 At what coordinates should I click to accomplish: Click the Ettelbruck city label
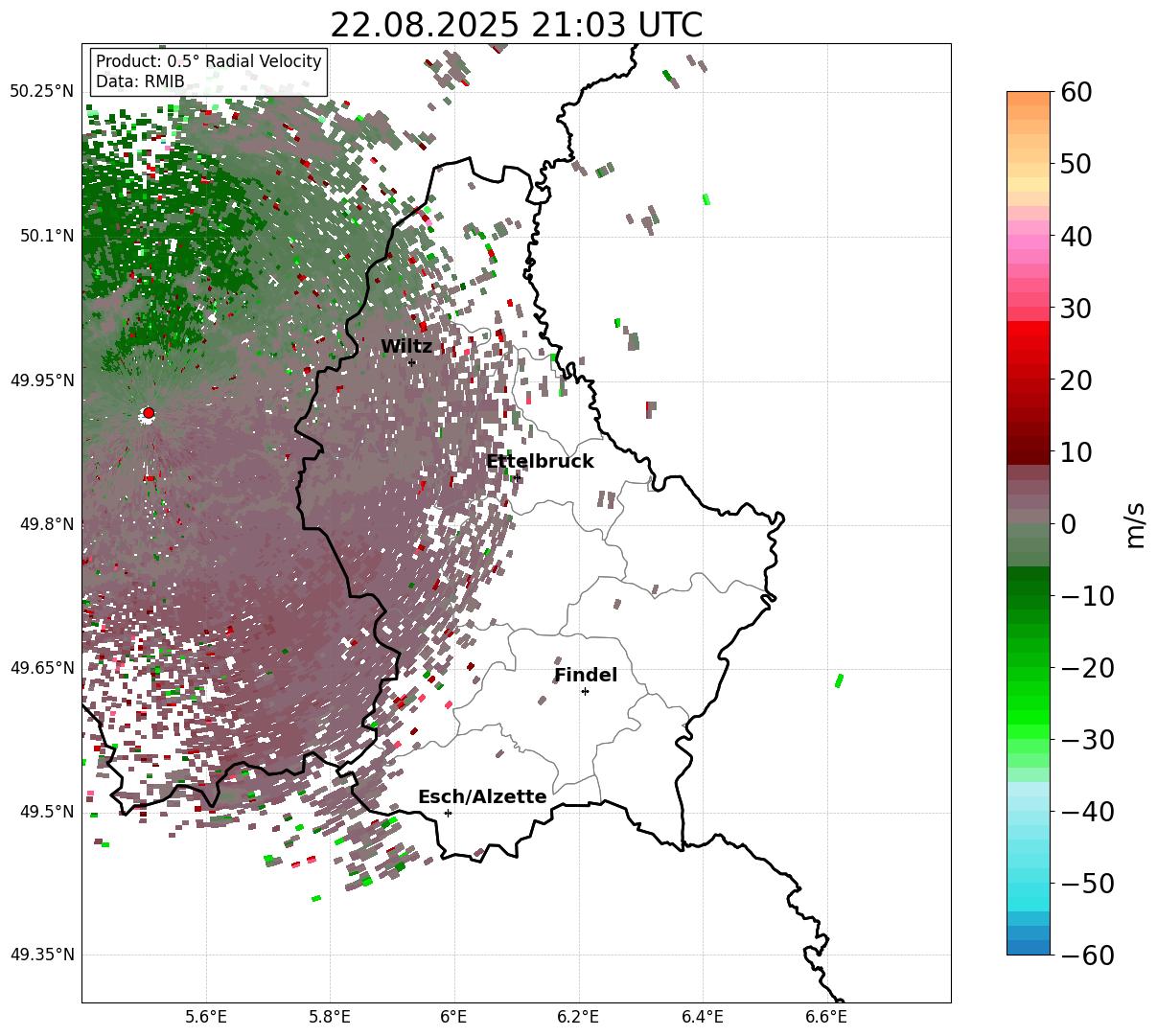click(540, 462)
